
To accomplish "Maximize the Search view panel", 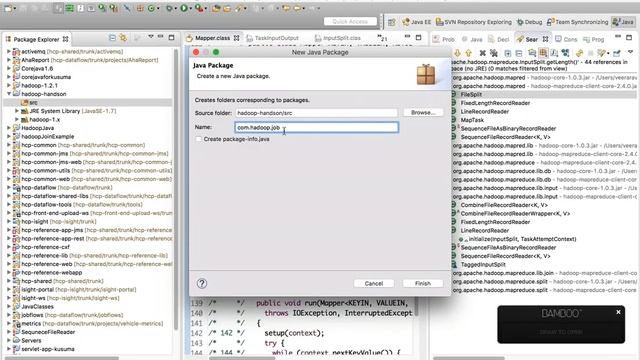I will point(629,38).
